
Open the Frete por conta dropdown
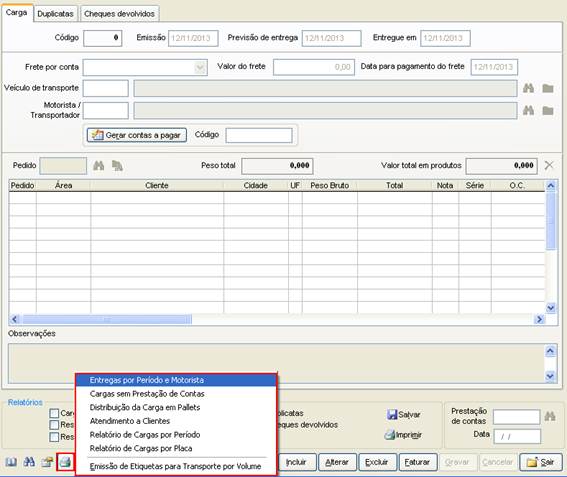[200, 67]
